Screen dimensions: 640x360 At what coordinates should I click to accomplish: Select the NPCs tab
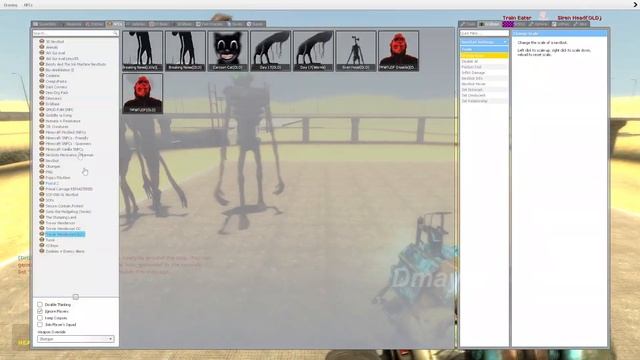[x=115, y=24]
